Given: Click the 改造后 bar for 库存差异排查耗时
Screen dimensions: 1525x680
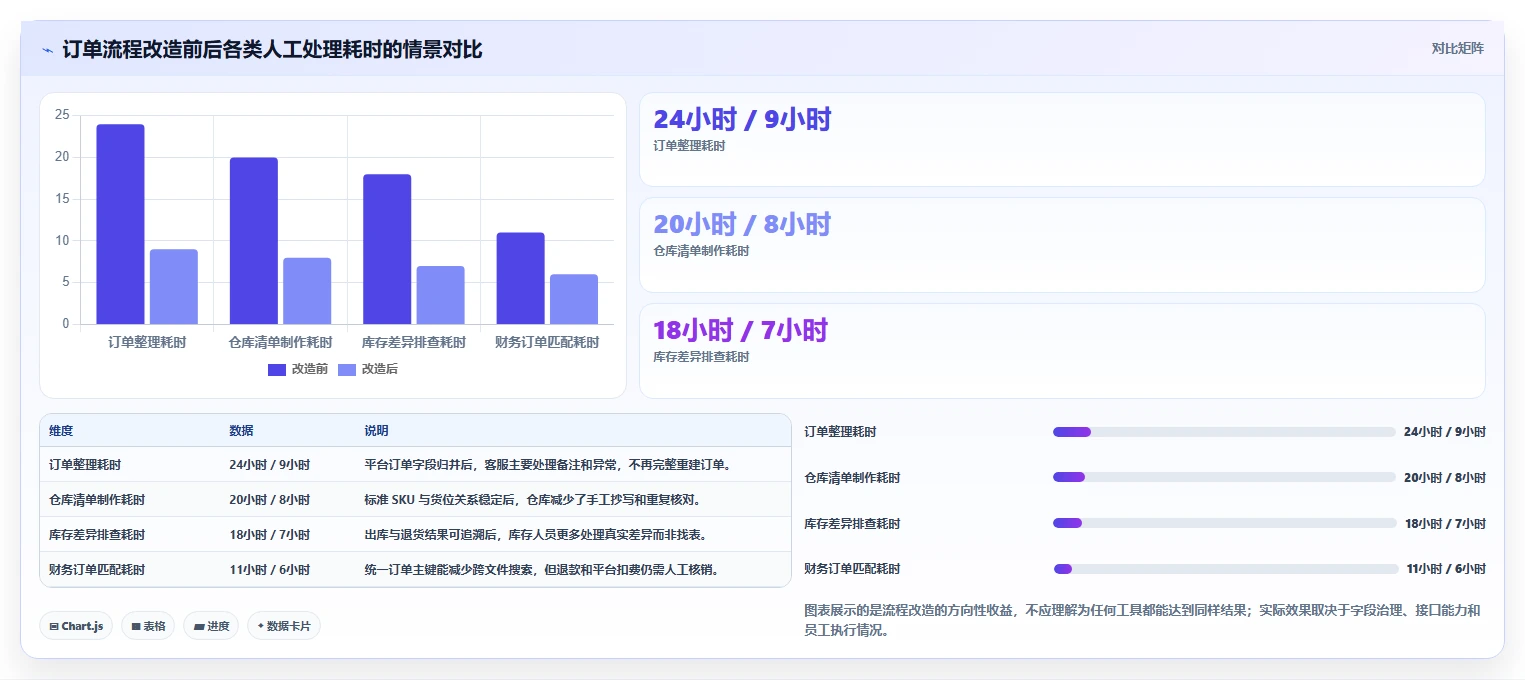Looking at the screenshot, I should tap(441, 295).
